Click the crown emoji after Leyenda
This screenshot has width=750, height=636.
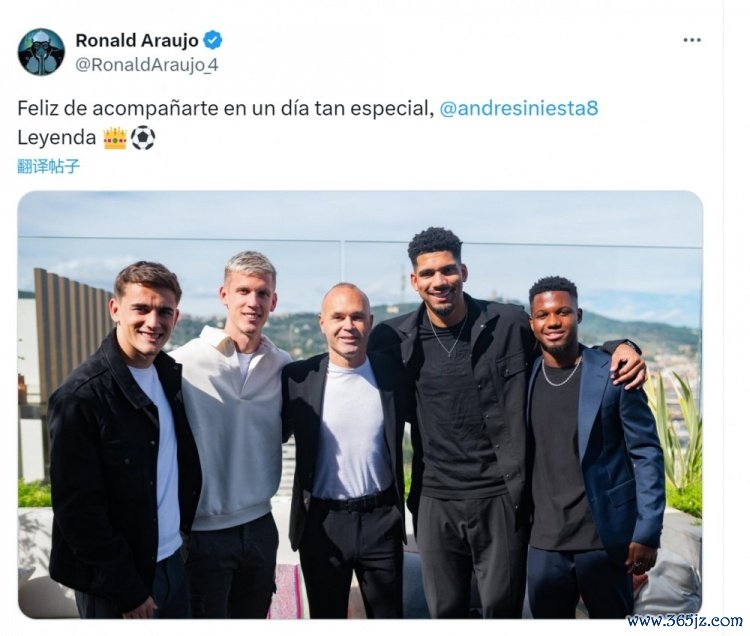point(115,138)
